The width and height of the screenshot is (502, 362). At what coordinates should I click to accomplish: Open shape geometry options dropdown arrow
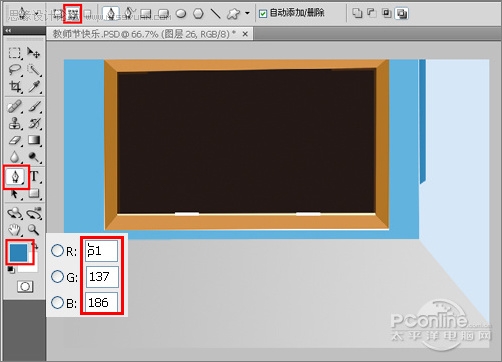point(247,13)
